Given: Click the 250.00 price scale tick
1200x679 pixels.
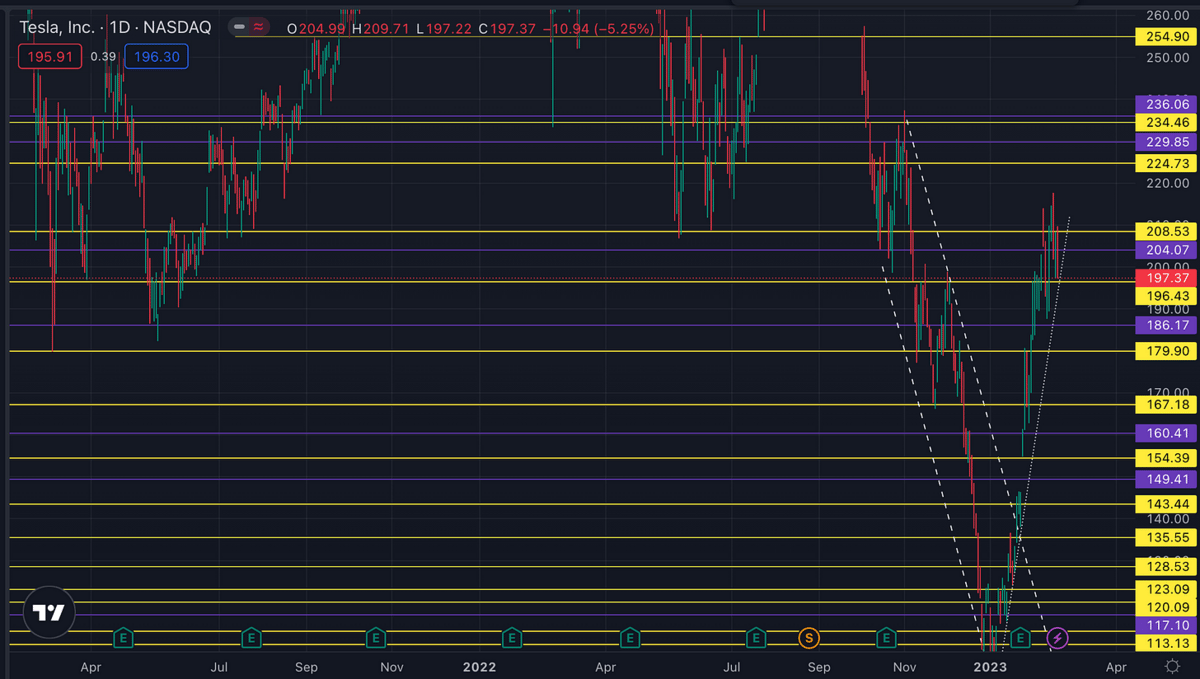Looking at the screenshot, I should click(x=1168, y=57).
